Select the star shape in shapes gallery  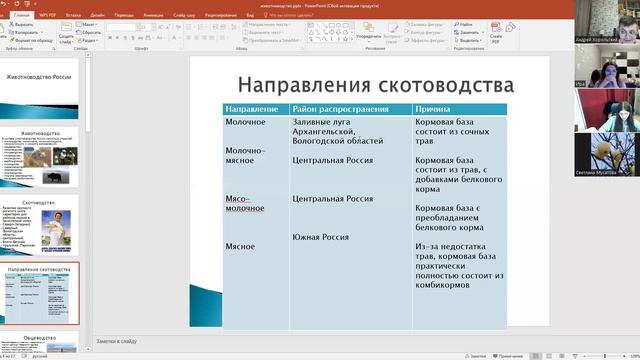point(345,39)
